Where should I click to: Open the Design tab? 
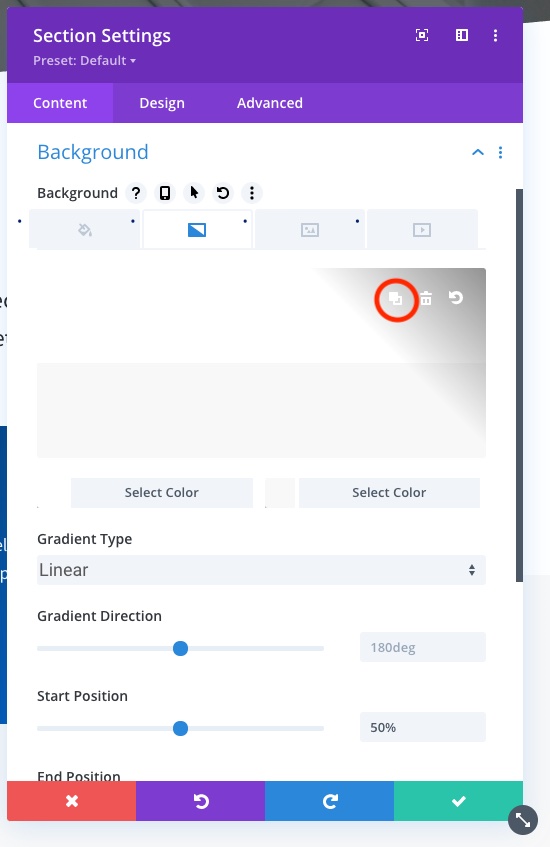(x=162, y=103)
